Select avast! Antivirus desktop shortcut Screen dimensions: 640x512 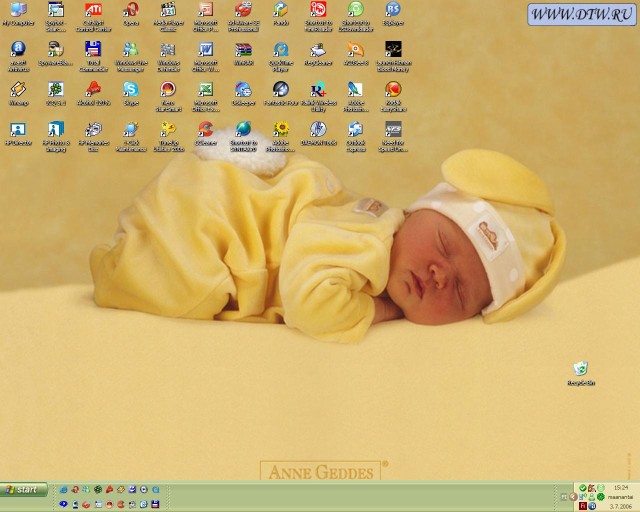point(18,56)
